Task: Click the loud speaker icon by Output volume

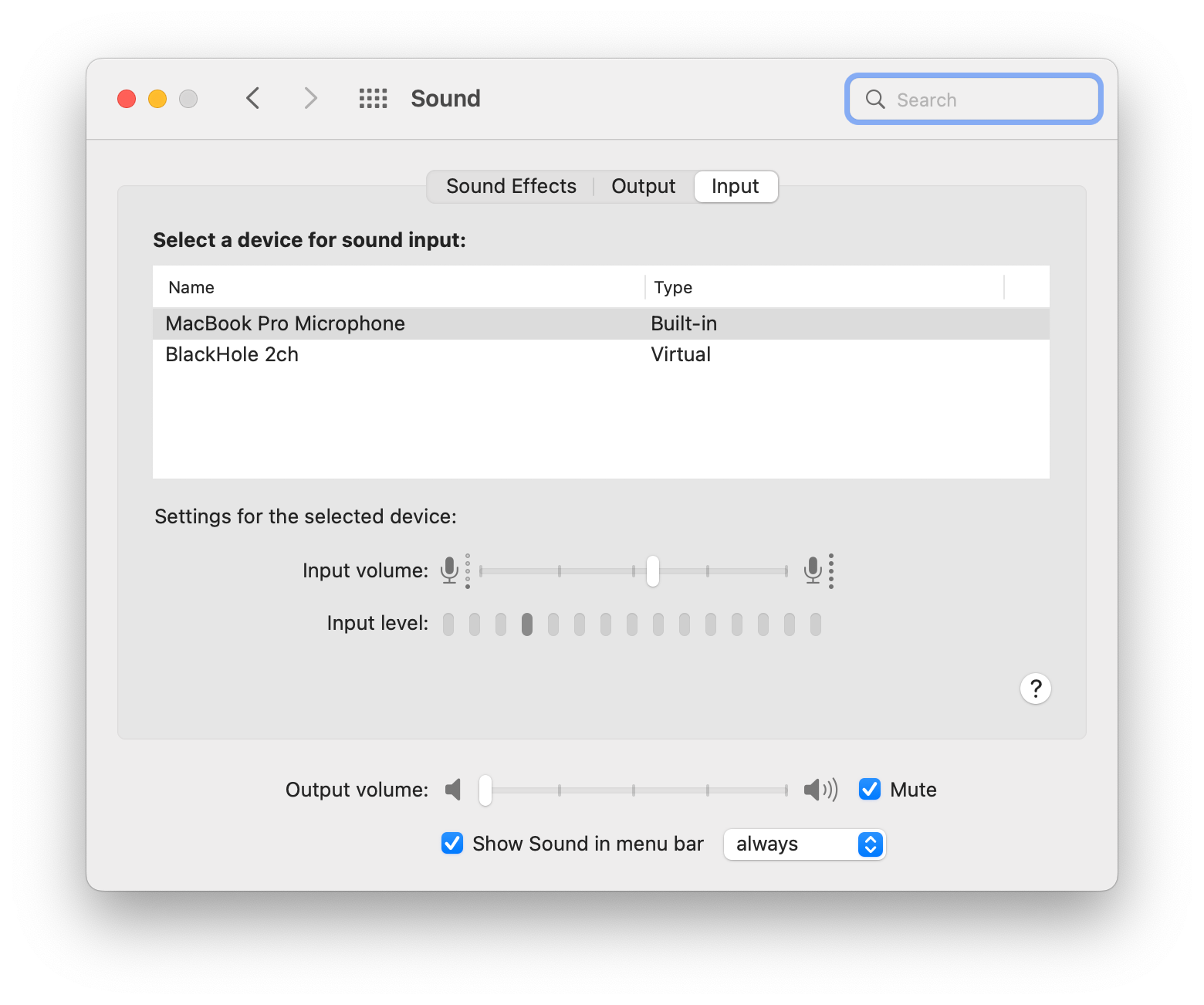Action: (x=820, y=790)
